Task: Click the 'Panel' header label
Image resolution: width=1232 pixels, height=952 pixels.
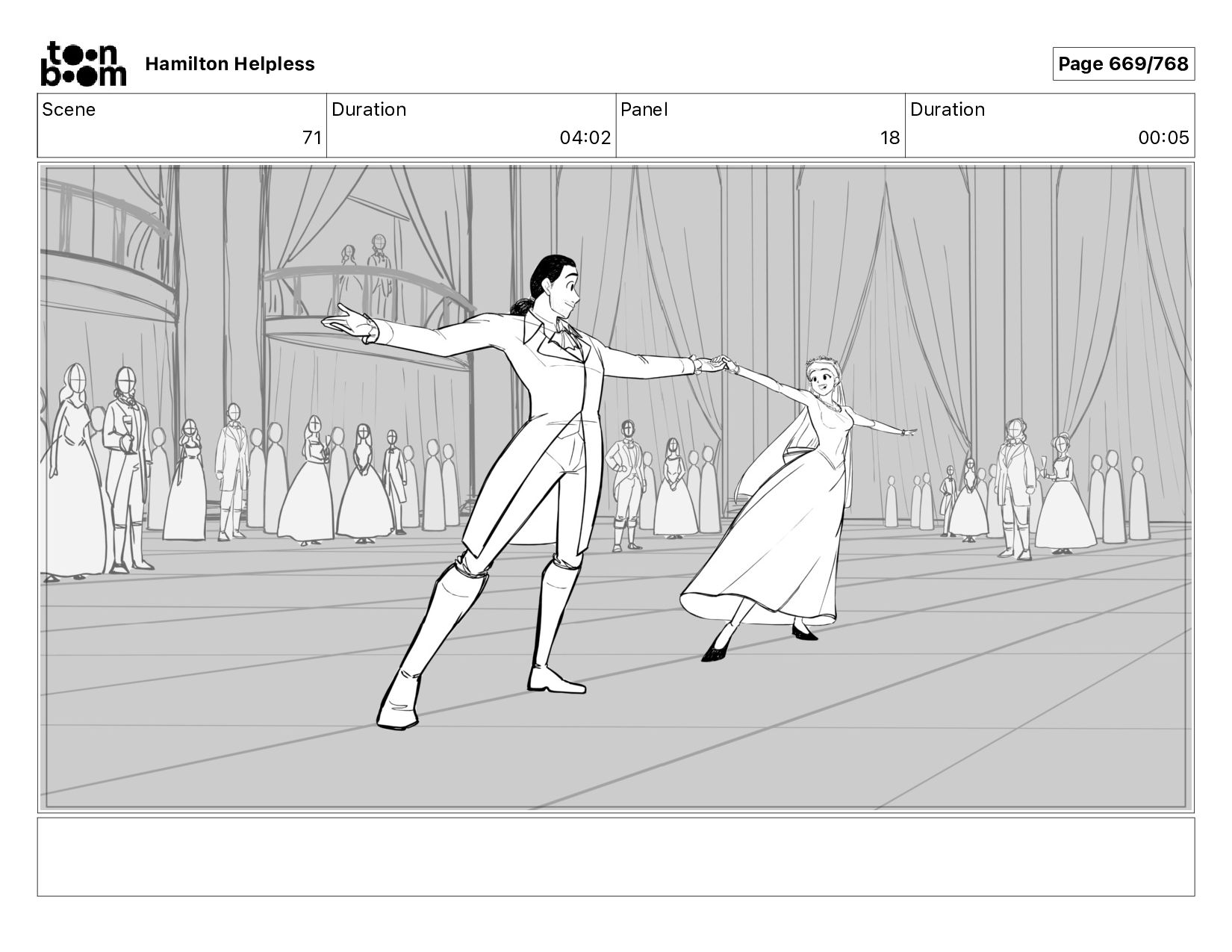Action: point(644,110)
